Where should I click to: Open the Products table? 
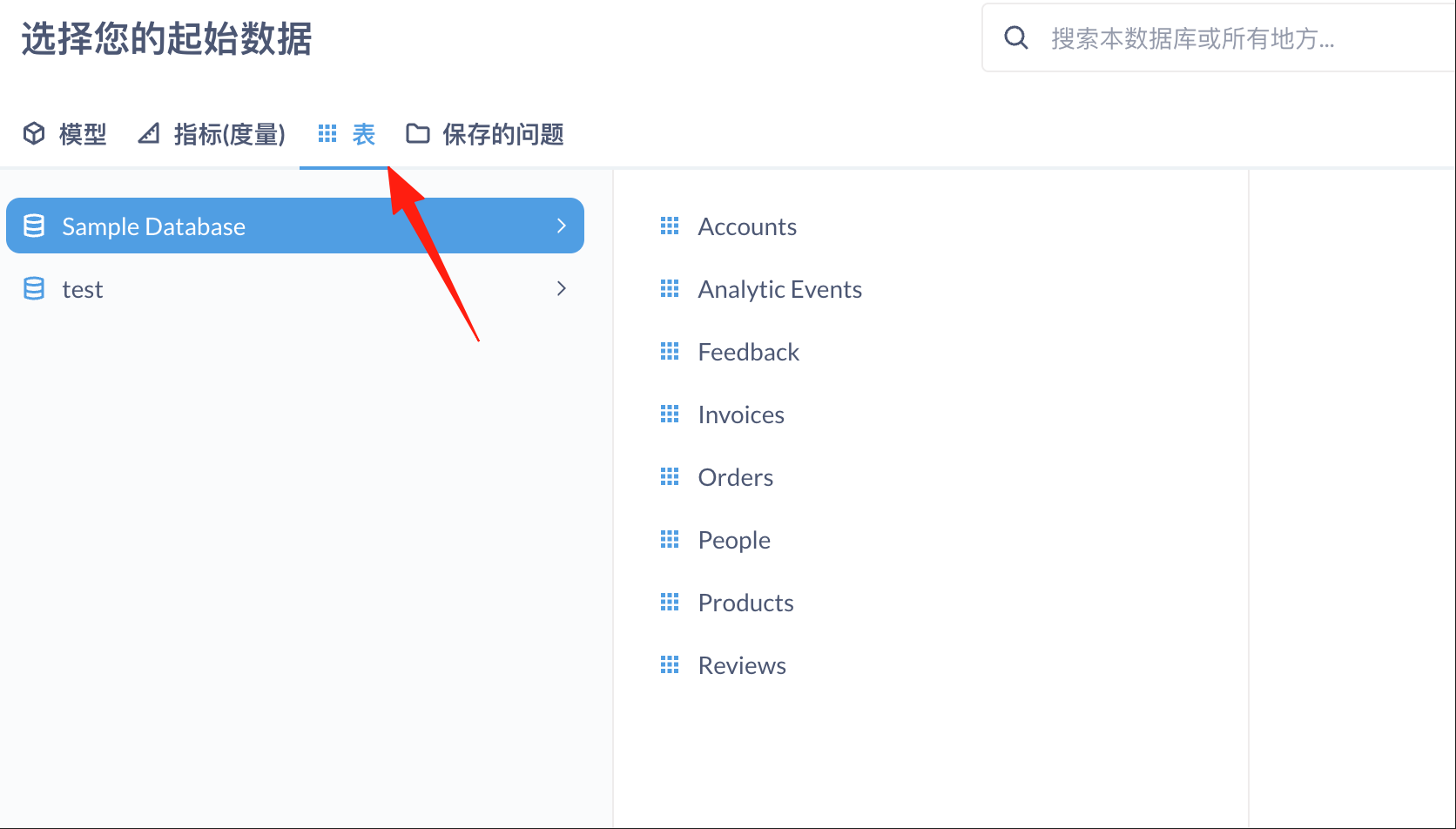745,603
